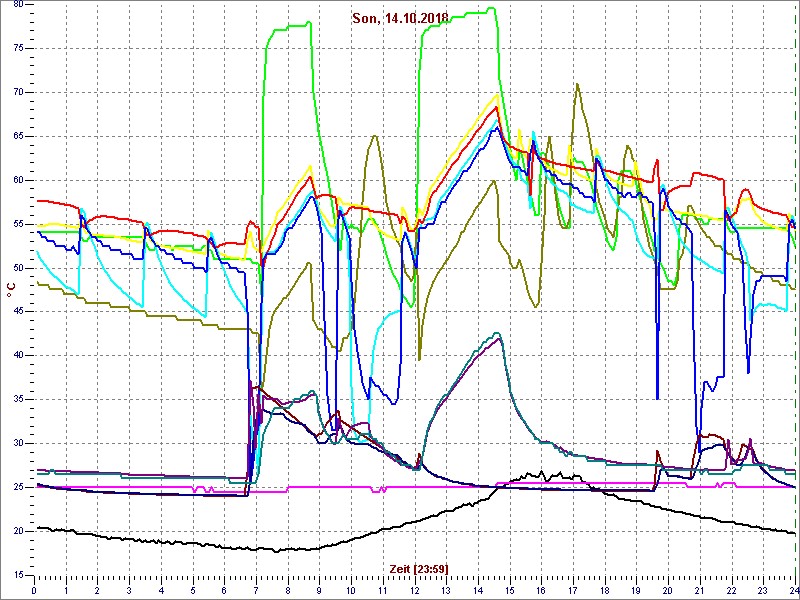
Task: Click hour 22 on the time axis
Action: 732,589
